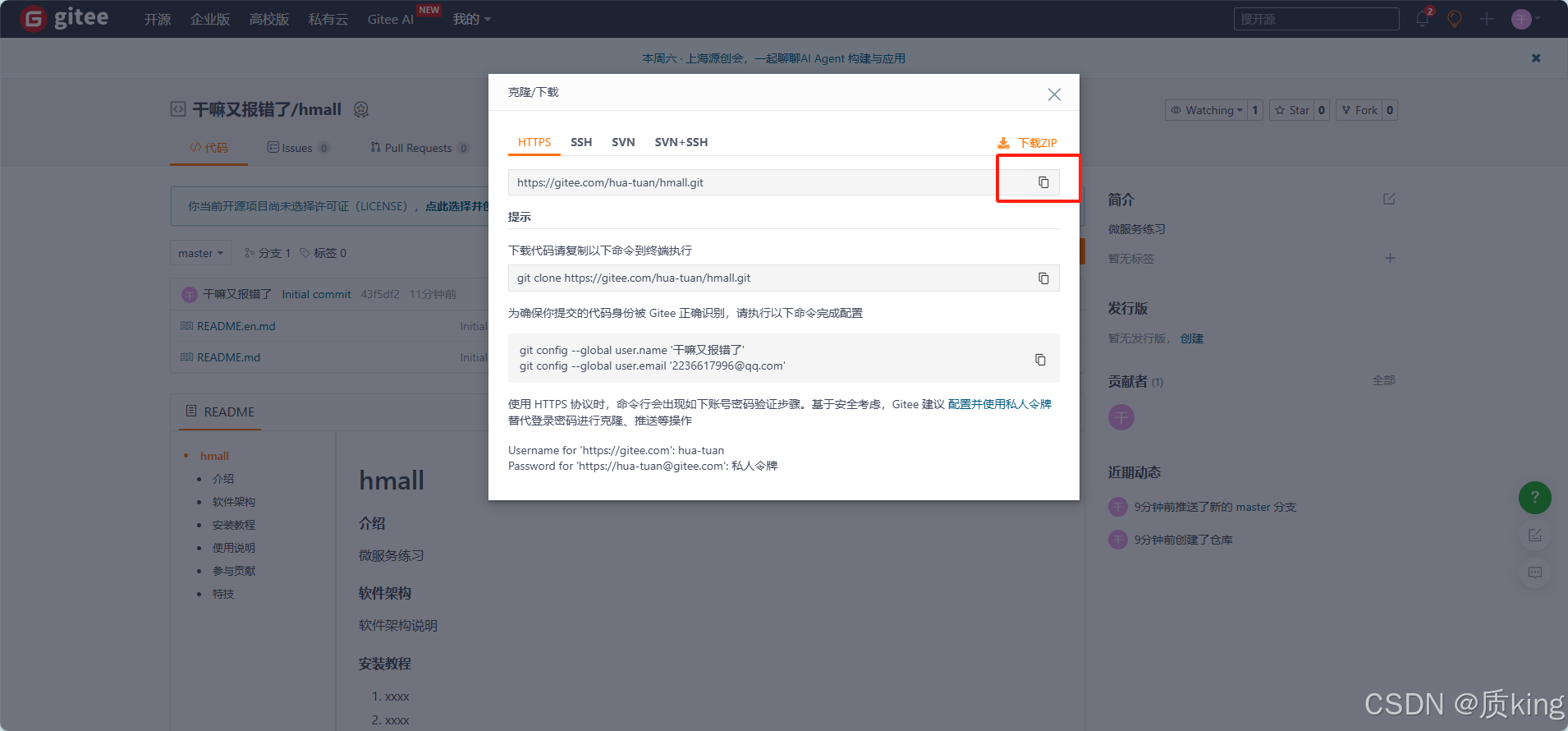Image resolution: width=1568 pixels, height=731 pixels.
Task: Open README.en.md file
Action: click(236, 326)
